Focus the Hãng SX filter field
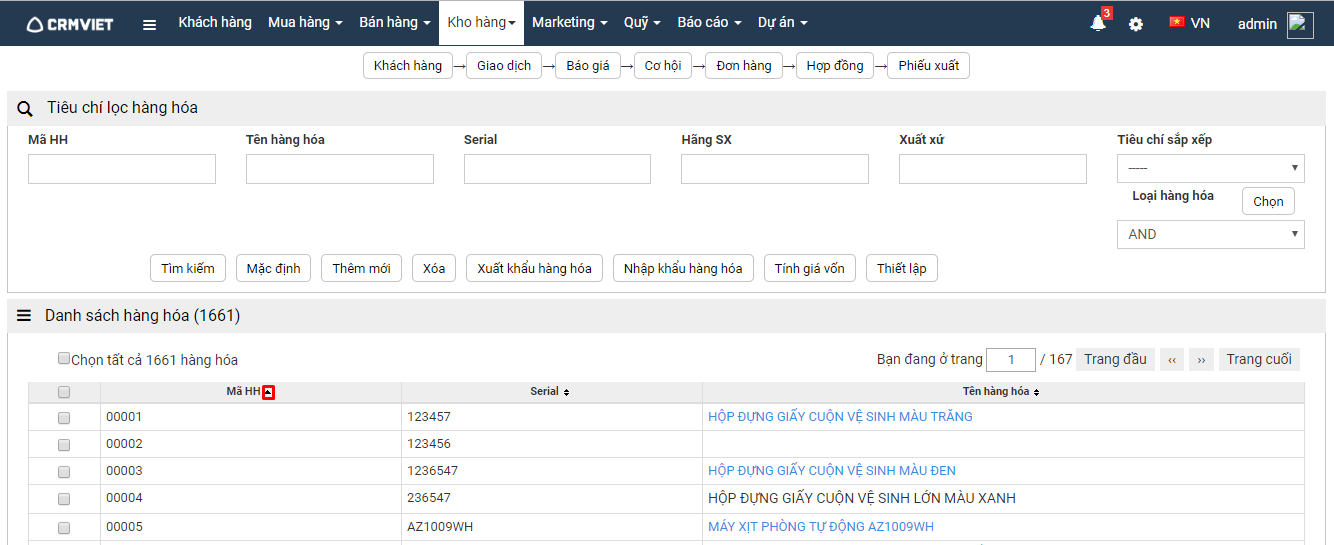Viewport: 1334px width, 545px height. (x=775, y=169)
